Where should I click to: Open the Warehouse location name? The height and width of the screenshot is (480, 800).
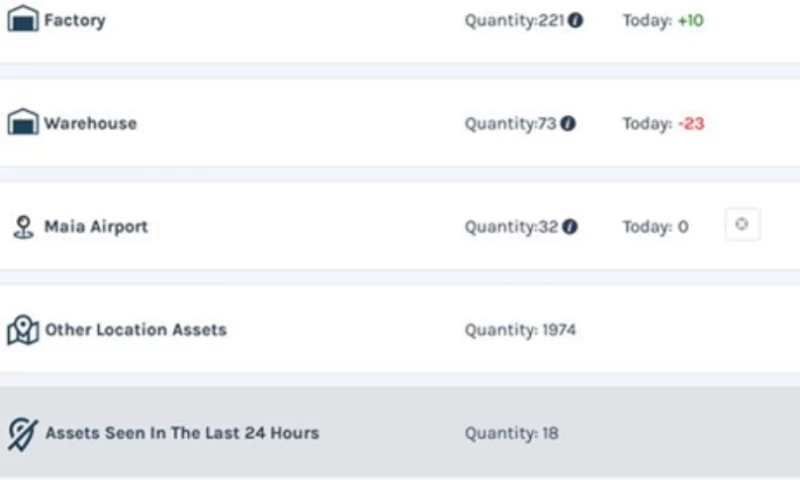click(x=90, y=124)
